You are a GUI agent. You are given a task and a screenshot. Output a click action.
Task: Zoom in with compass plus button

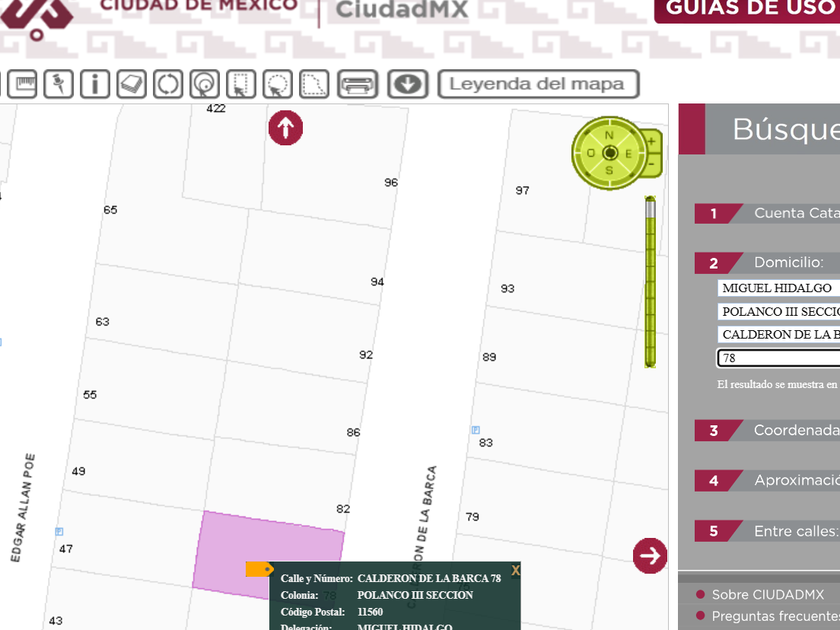(651, 142)
